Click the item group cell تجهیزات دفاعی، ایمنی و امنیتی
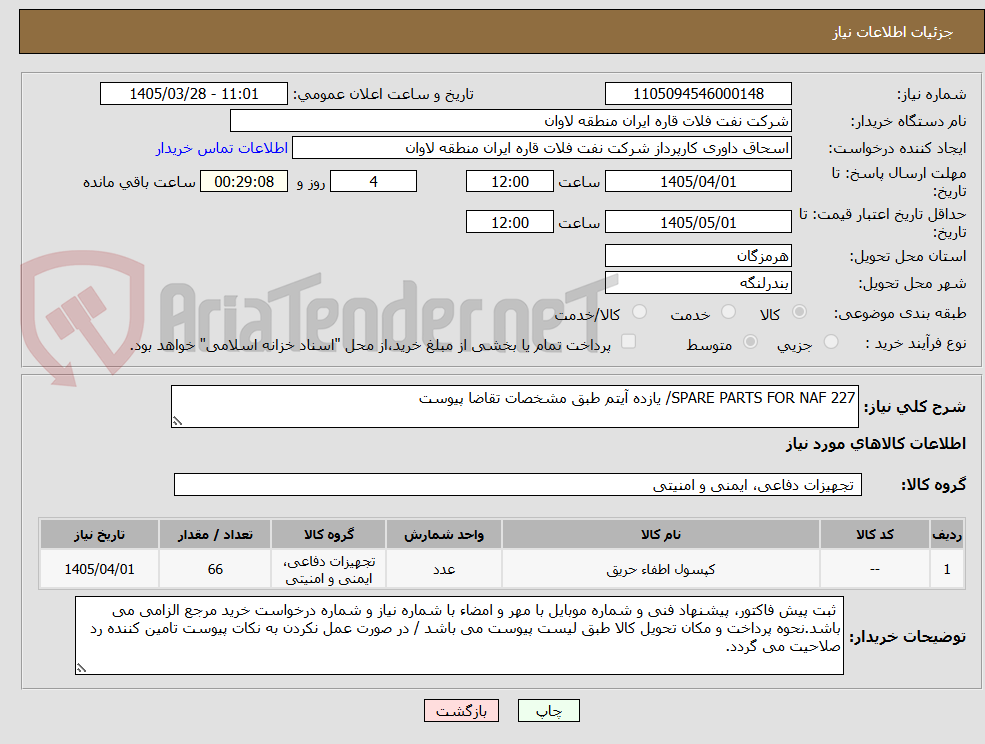This screenshot has height=744, width=985. pyautogui.click(x=329, y=569)
